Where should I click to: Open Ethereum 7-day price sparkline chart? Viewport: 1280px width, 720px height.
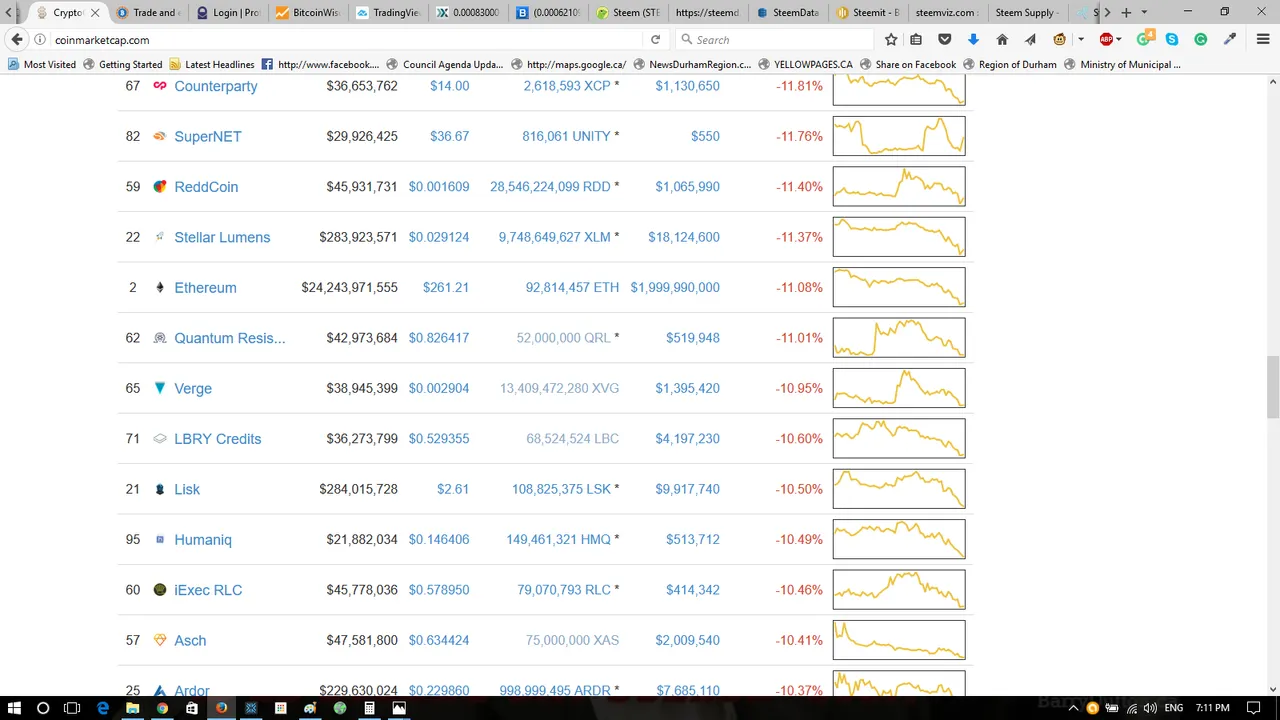[899, 287]
